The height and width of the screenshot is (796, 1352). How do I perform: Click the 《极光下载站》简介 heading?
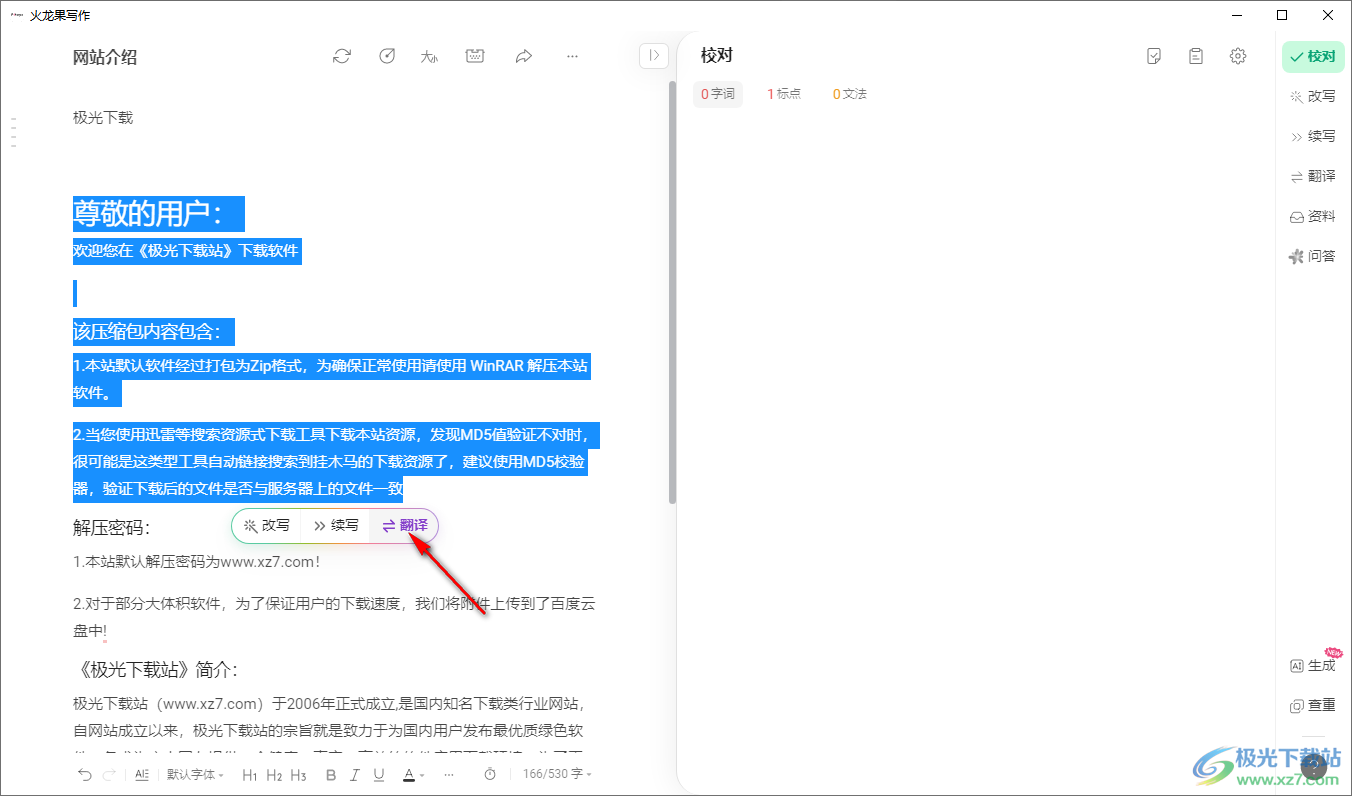(x=155, y=669)
